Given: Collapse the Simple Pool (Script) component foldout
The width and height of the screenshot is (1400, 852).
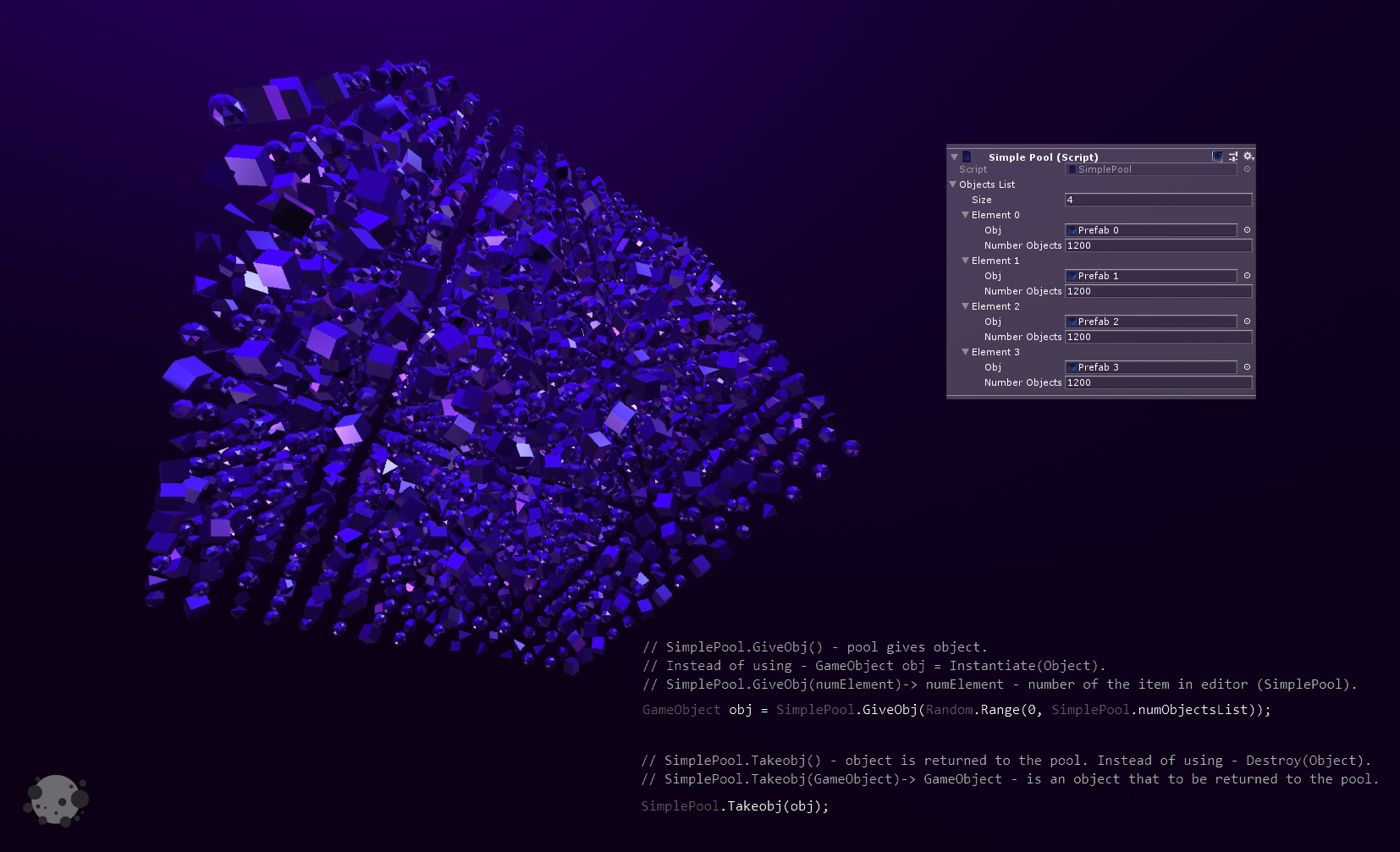Looking at the screenshot, I should 954,157.
